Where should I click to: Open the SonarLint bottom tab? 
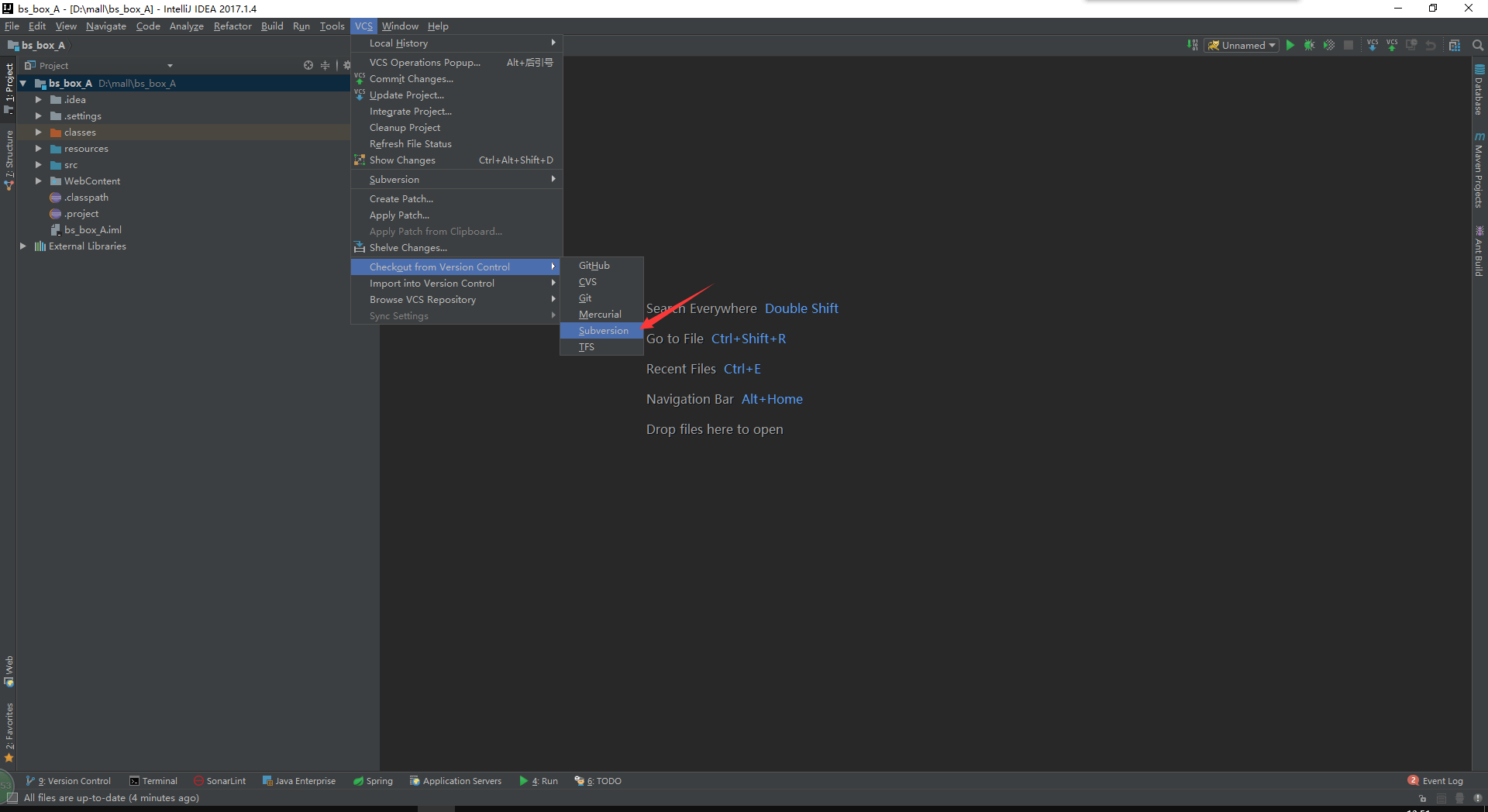[219, 781]
